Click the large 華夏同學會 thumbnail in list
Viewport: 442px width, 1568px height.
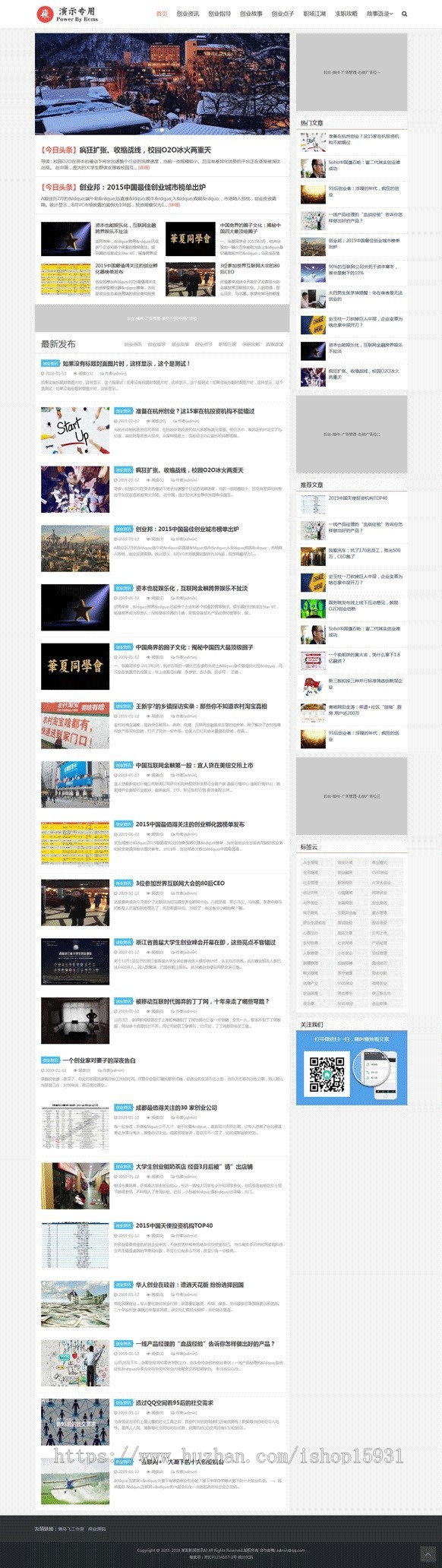(75, 666)
